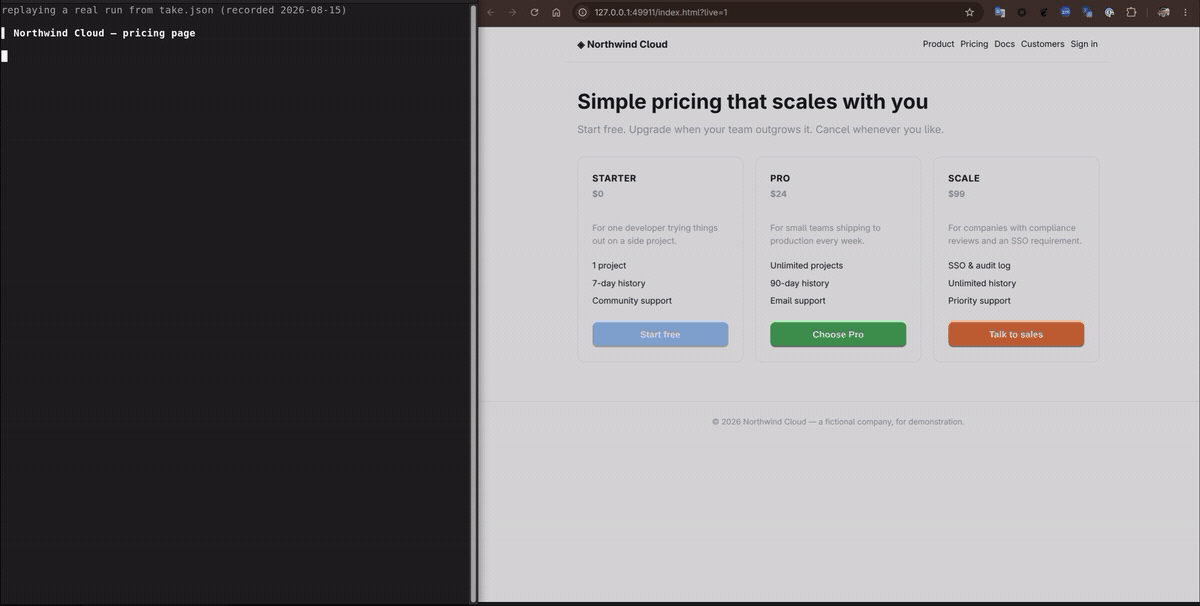This screenshot has height=606, width=1200.
Task: Open the translate extension icon
Action: click(999, 12)
